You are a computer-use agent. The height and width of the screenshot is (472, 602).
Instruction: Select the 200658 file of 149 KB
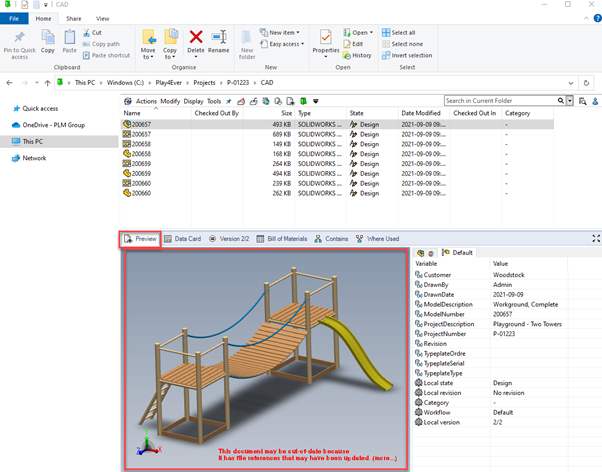337,144
